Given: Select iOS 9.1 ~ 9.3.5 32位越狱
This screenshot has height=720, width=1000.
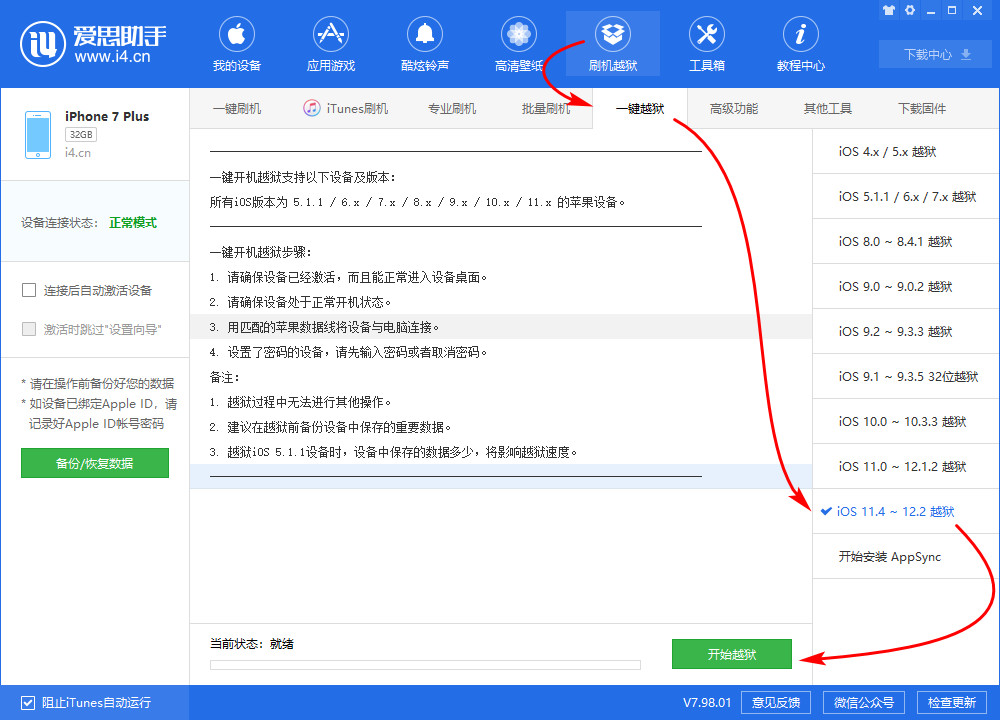Looking at the screenshot, I should coord(906,376).
